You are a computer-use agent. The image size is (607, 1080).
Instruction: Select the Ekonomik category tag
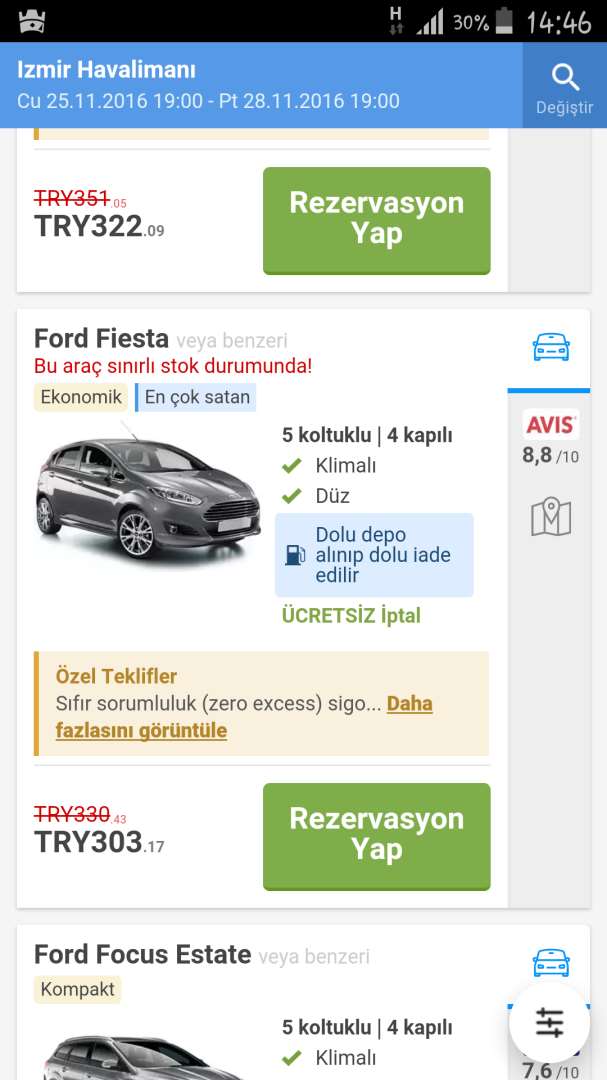(81, 397)
